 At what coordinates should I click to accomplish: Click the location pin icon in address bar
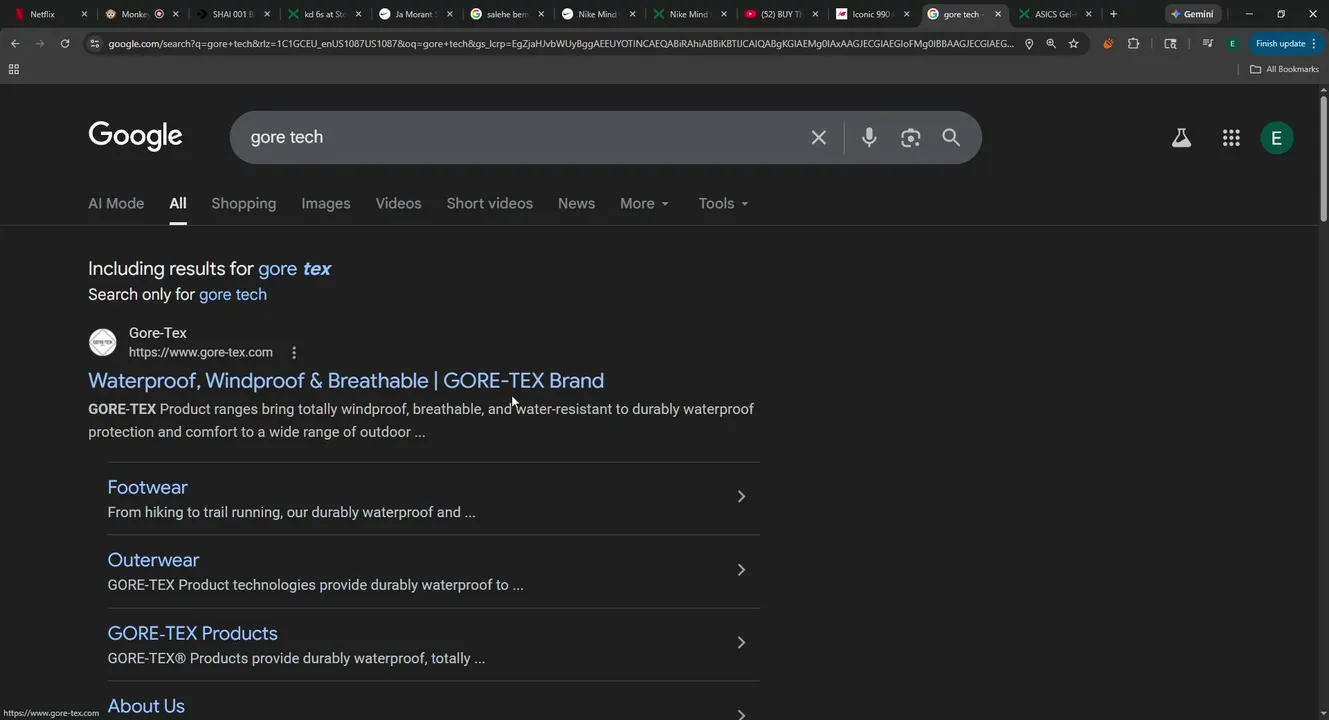1029,44
